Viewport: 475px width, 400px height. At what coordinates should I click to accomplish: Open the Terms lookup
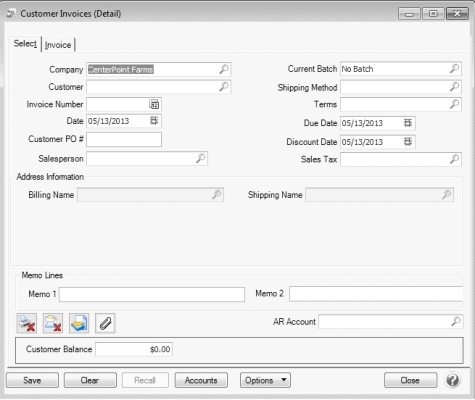tap(454, 104)
